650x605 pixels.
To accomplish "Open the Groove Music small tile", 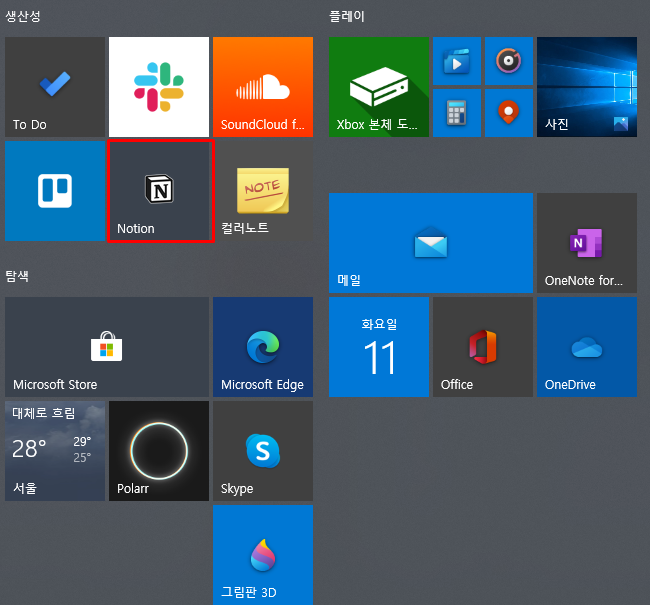I will click(509, 61).
